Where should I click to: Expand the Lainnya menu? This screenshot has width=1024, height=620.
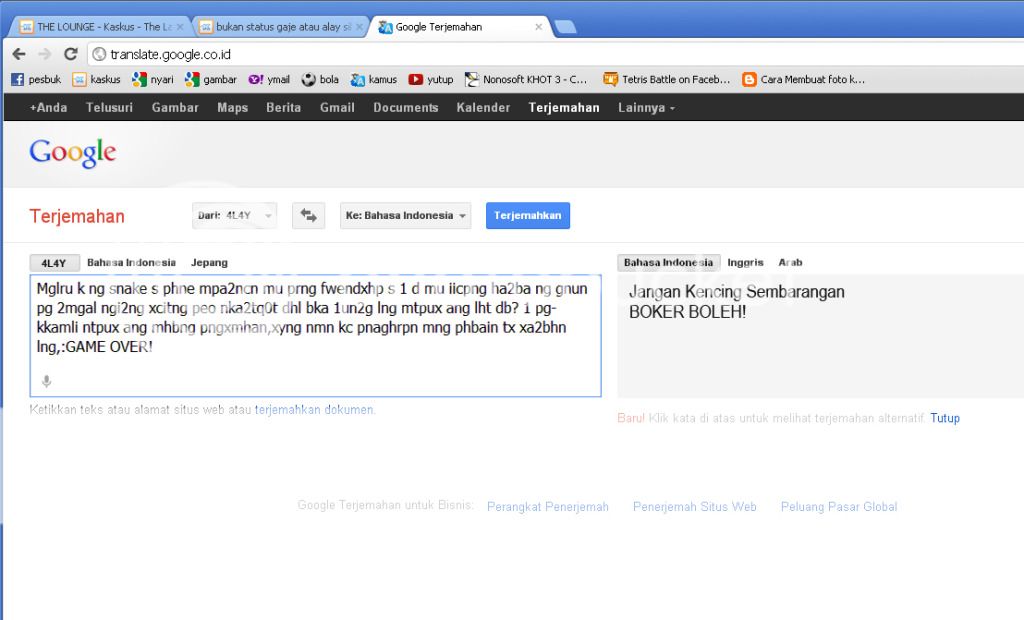pyautogui.click(x=647, y=108)
